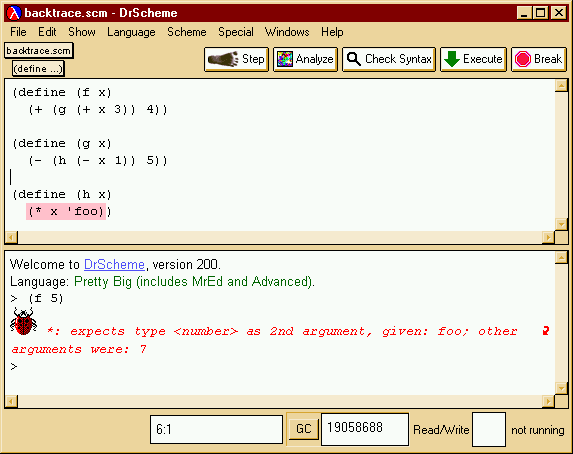
Task: Open the Language menu
Action: coord(131,32)
